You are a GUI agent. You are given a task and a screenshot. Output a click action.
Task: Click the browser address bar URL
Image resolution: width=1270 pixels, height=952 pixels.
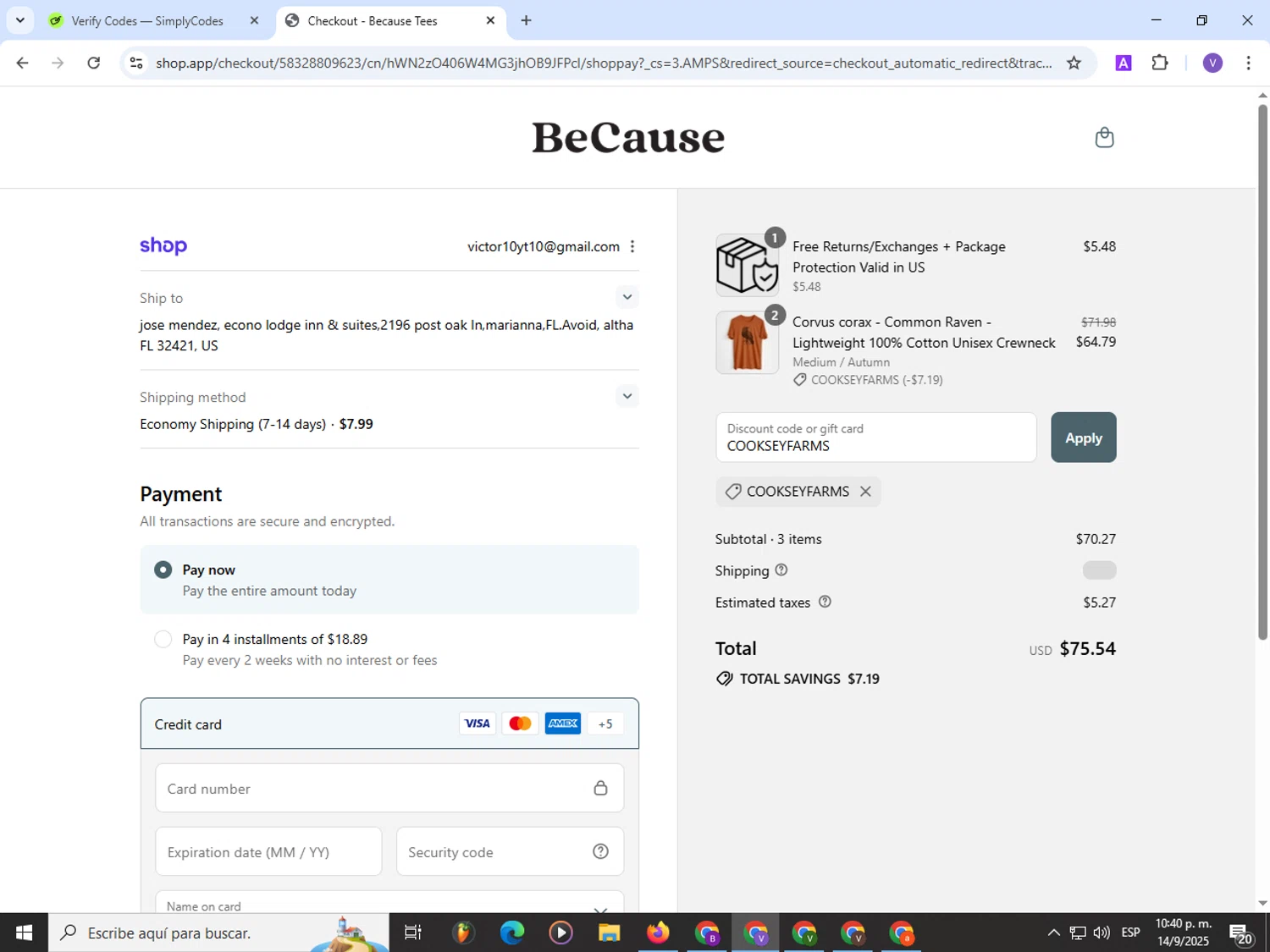tap(603, 63)
